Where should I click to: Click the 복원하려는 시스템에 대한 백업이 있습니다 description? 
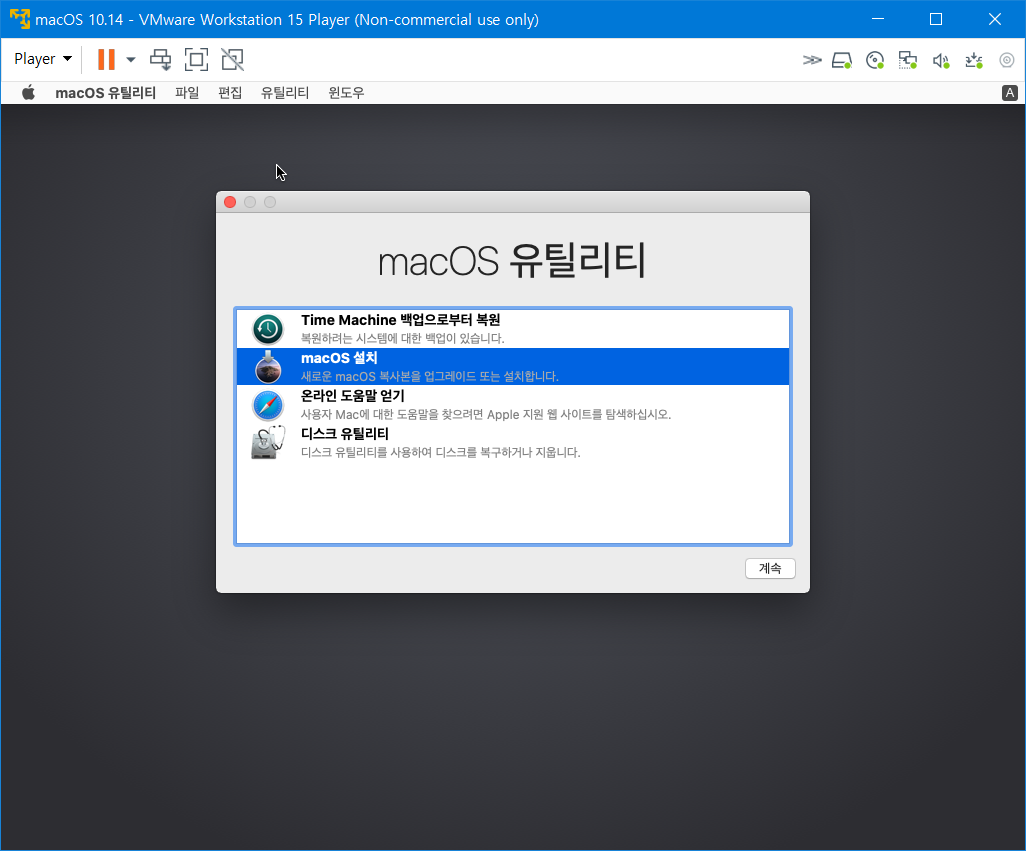click(402, 338)
